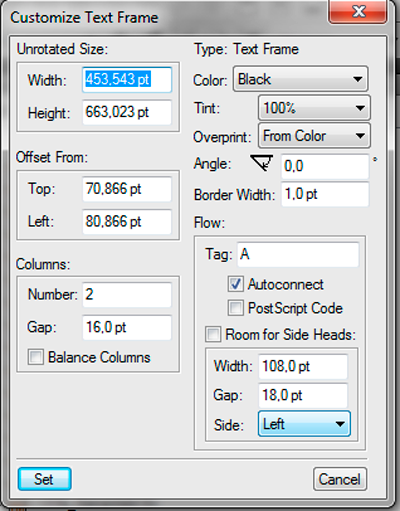Screen dimensions: 400x511
Task: Expand the Tint dropdown at 100%
Action: (x=314, y=108)
